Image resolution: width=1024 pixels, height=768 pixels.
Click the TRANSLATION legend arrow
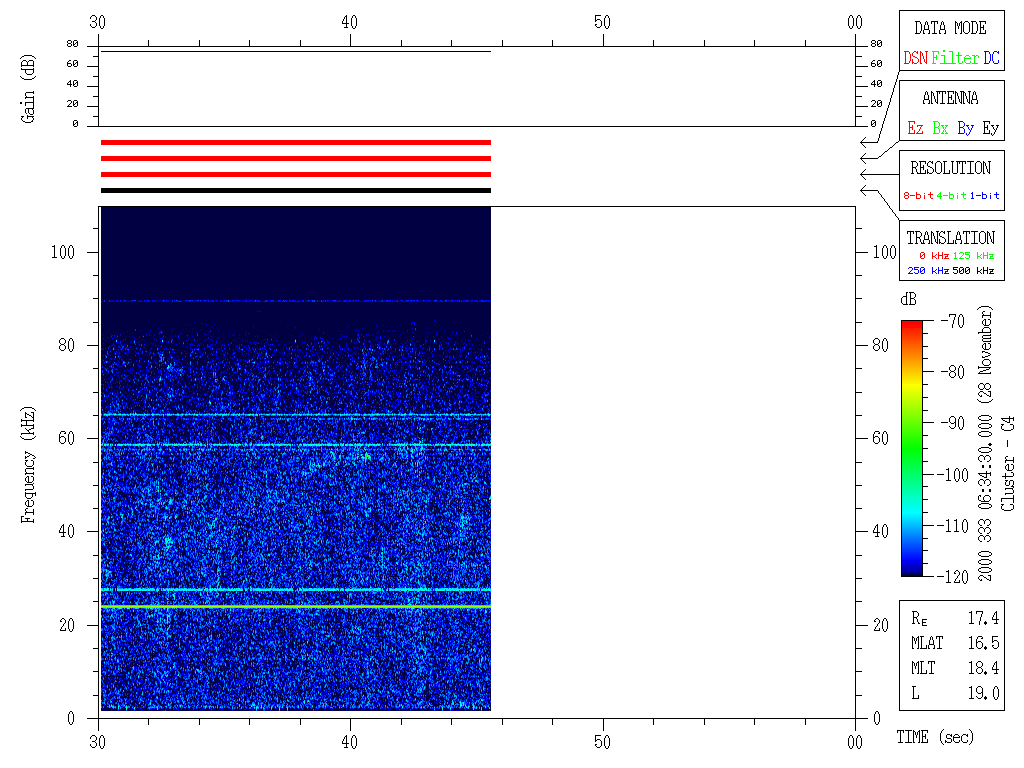(864, 189)
